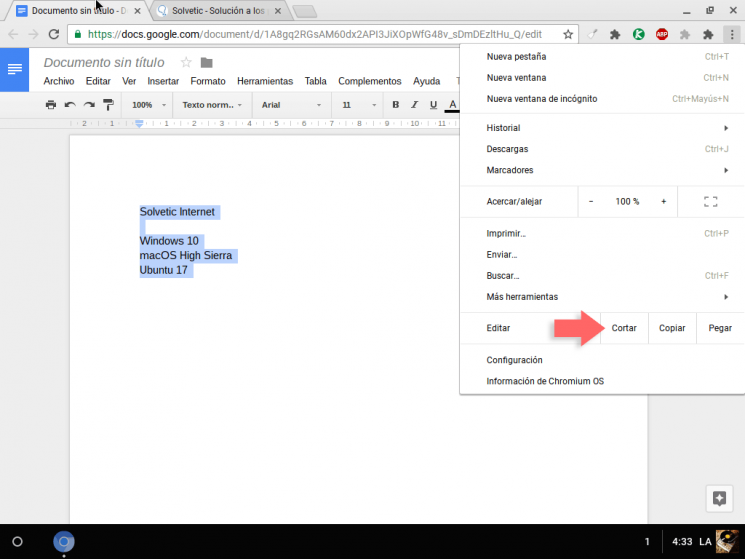Bookmark this page with the star

(x=568, y=34)
